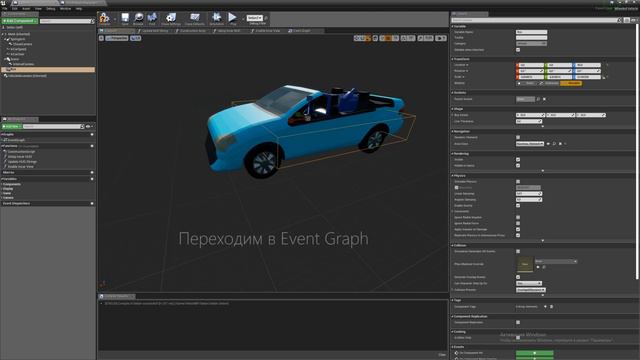
Task: Open Class Defaults from the toolbar
Action: click(195, 18)
